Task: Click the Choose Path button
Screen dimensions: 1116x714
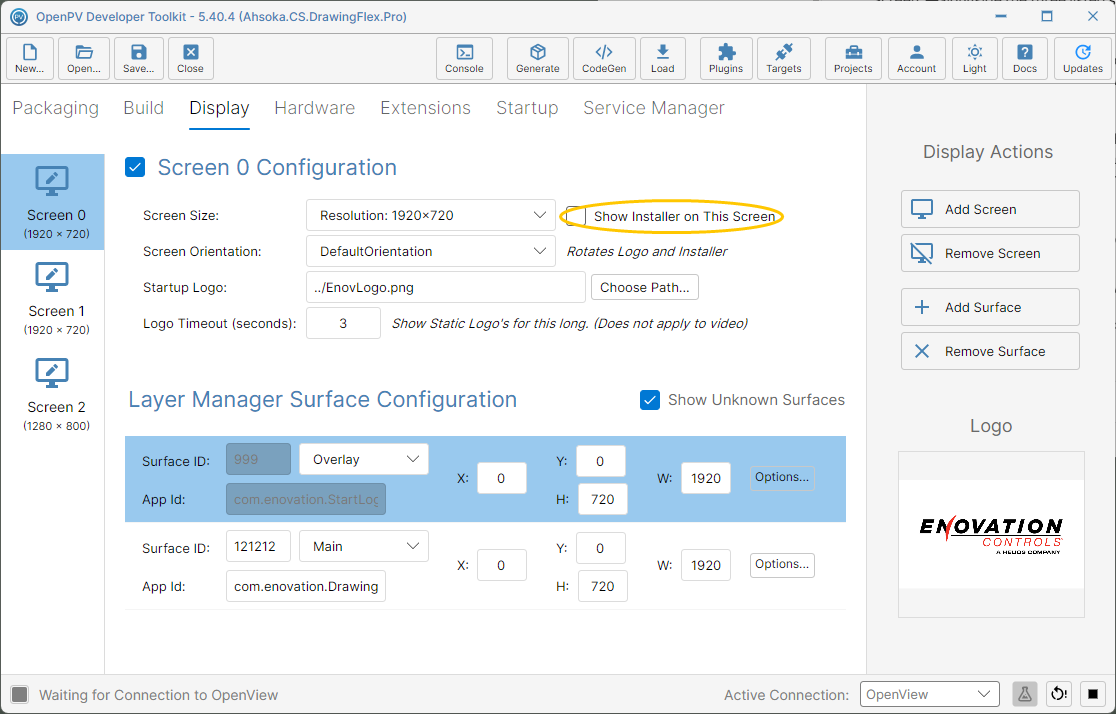Action: click(x=645, y=288)
